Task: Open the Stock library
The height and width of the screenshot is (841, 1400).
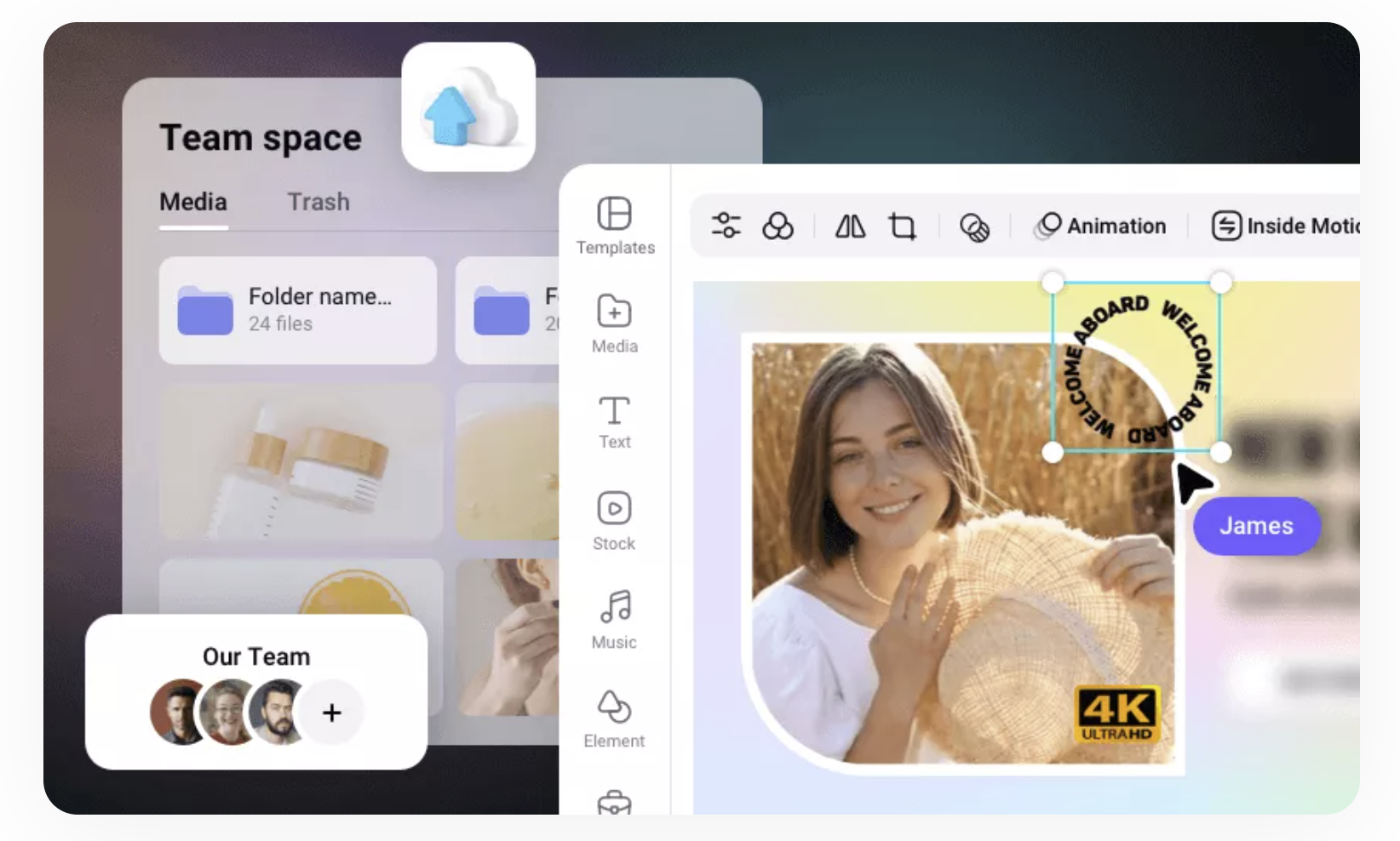Action: (x=614, y=520)
